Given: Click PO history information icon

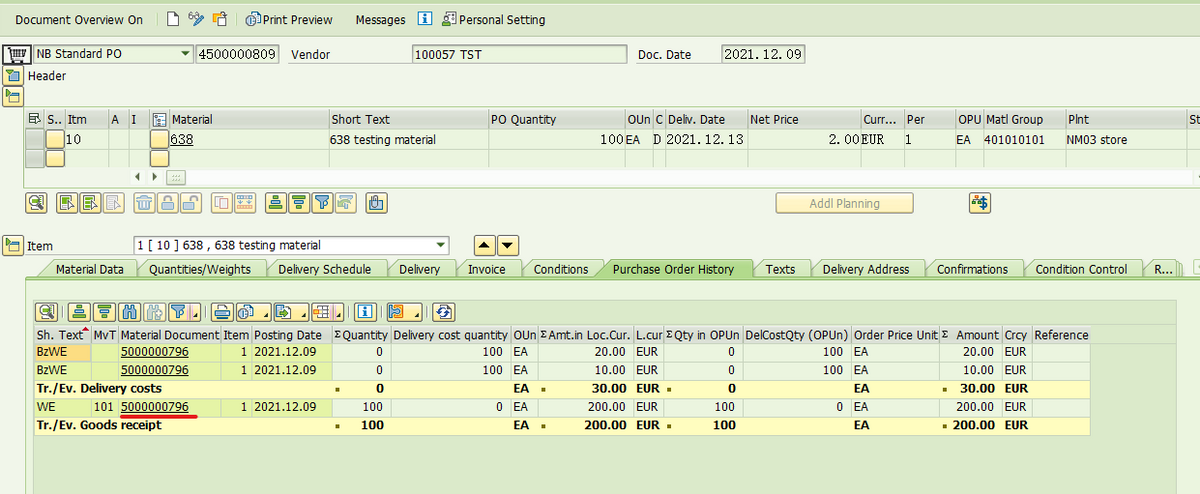Looking at the screenshot, I should pyautogui.click(x=367, y=311).
